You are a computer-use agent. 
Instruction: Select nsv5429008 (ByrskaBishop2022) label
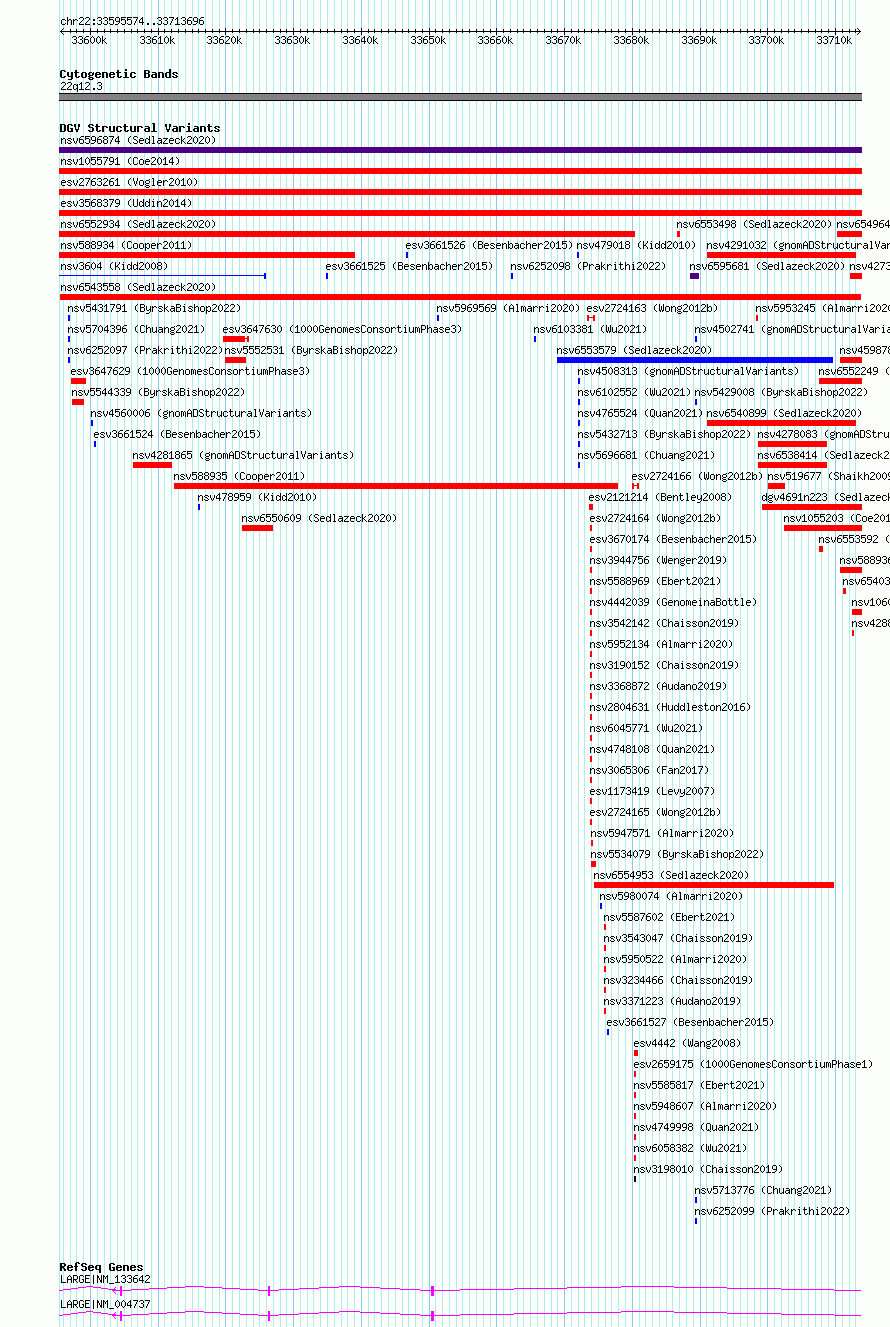tap(781, 392)
